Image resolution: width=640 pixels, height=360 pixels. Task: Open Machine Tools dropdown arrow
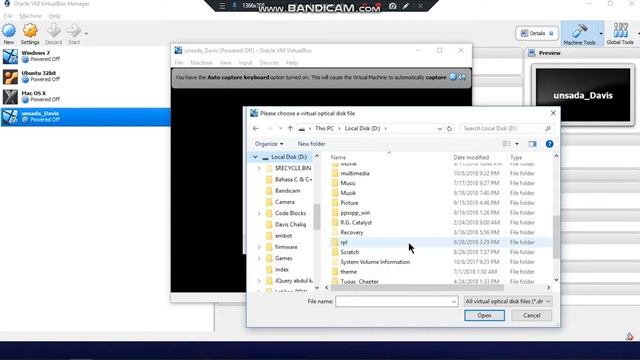click(x=601, y=33)
